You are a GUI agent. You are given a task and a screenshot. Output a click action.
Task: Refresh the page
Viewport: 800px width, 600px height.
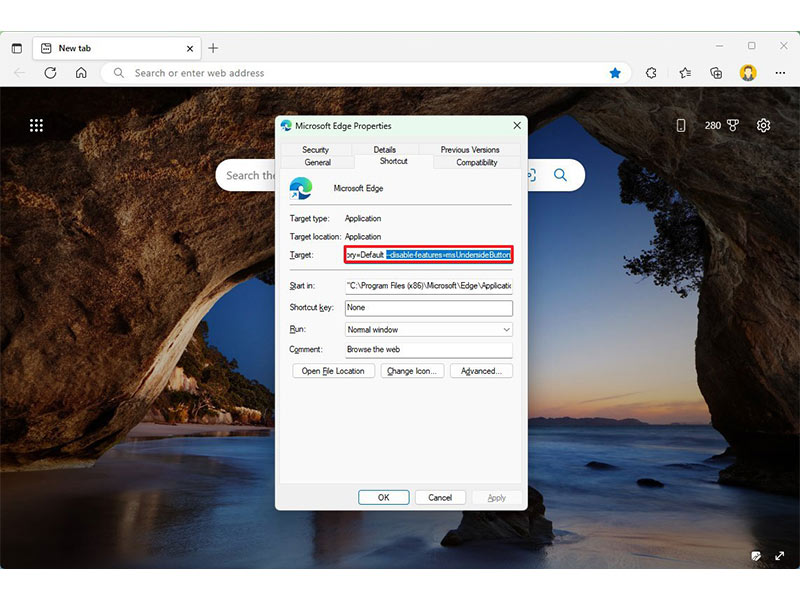coord(51,73)
